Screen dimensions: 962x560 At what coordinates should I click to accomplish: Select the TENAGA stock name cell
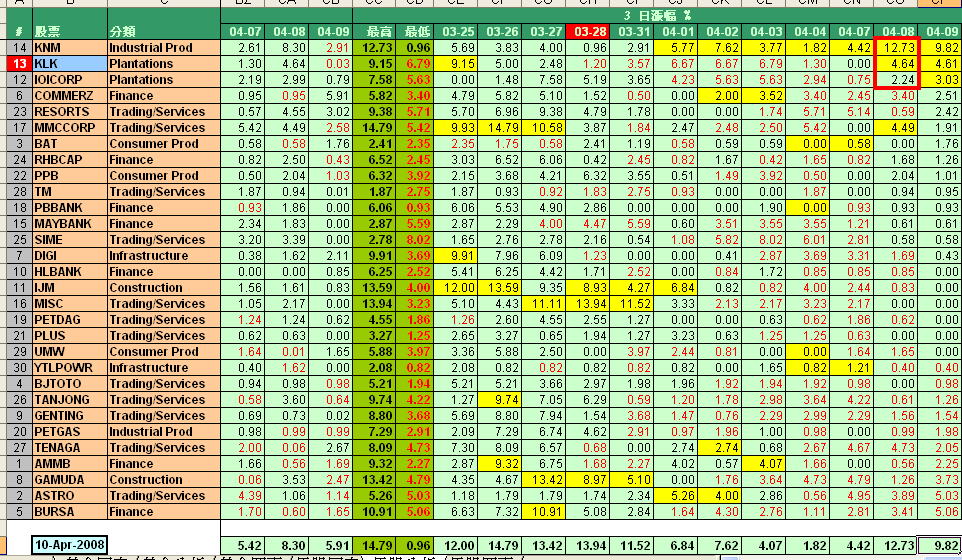click(x=68, y=448)
